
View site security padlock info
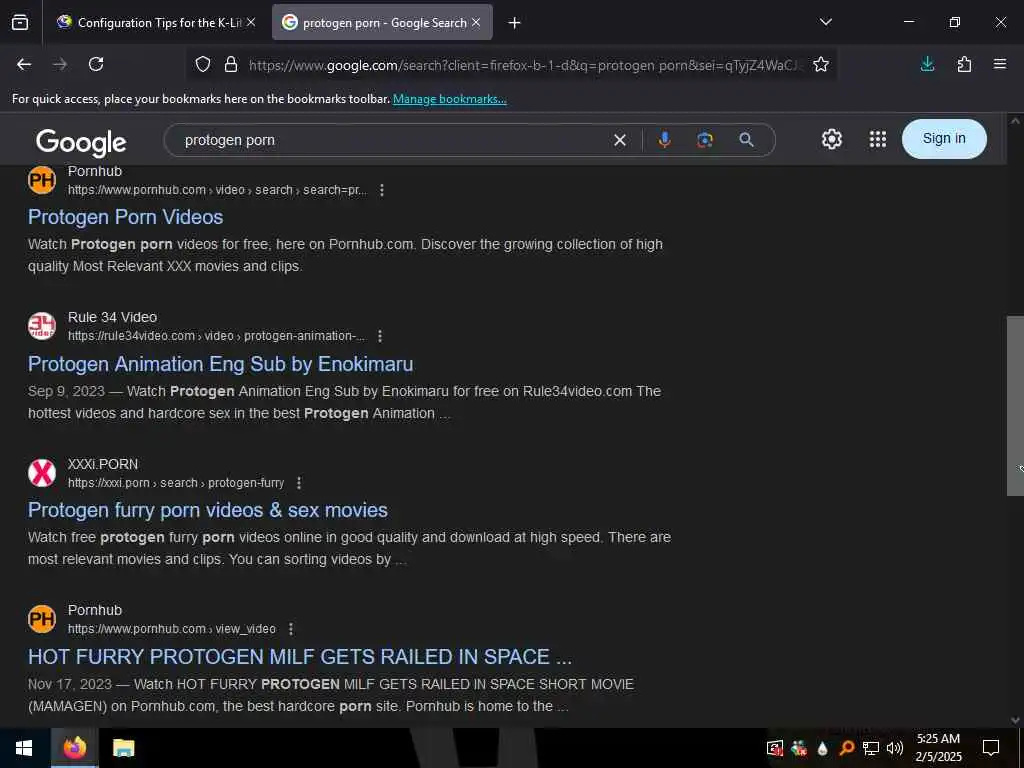point(231,65)
